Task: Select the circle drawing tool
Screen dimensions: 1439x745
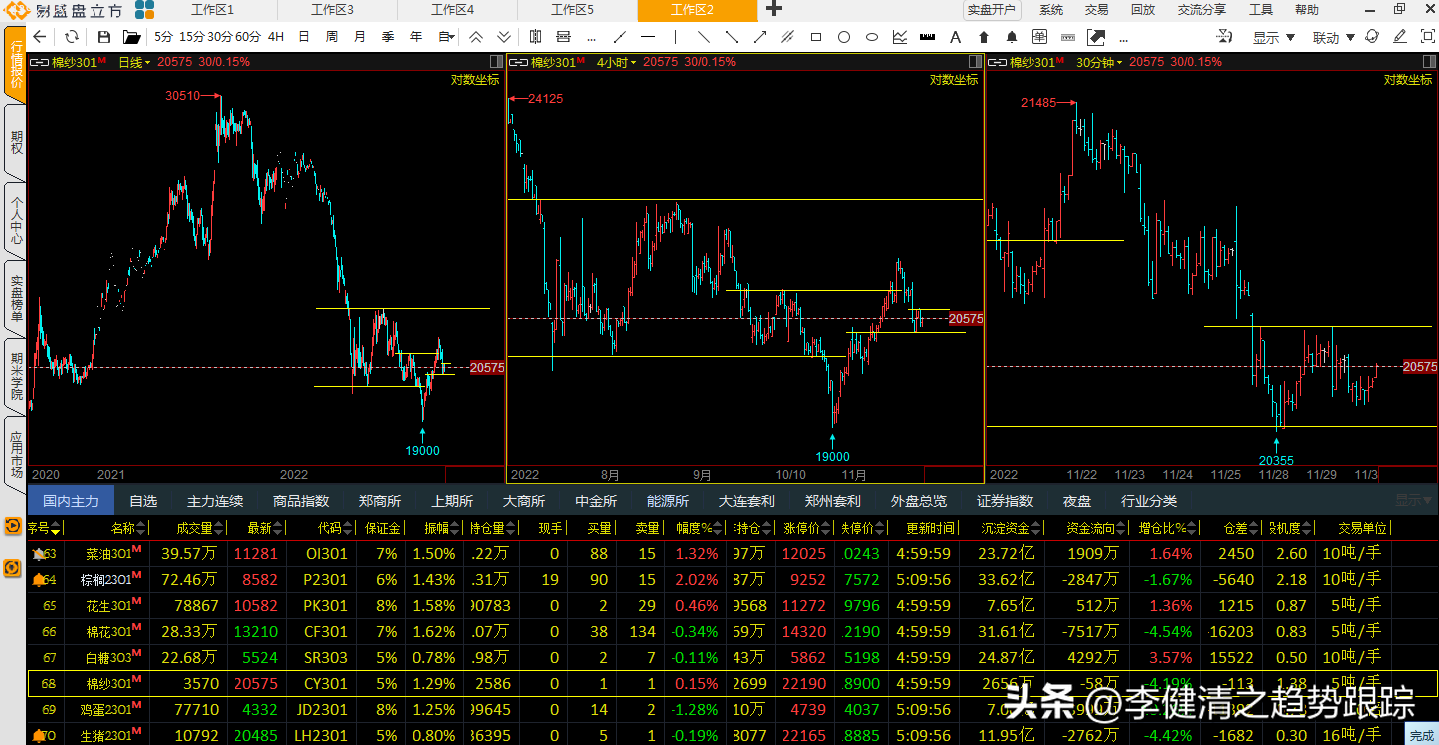Action: click(844, 37)
